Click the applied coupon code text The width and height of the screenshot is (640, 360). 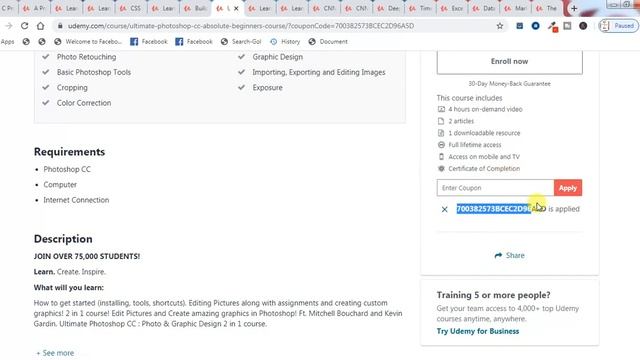coord(501,209)
